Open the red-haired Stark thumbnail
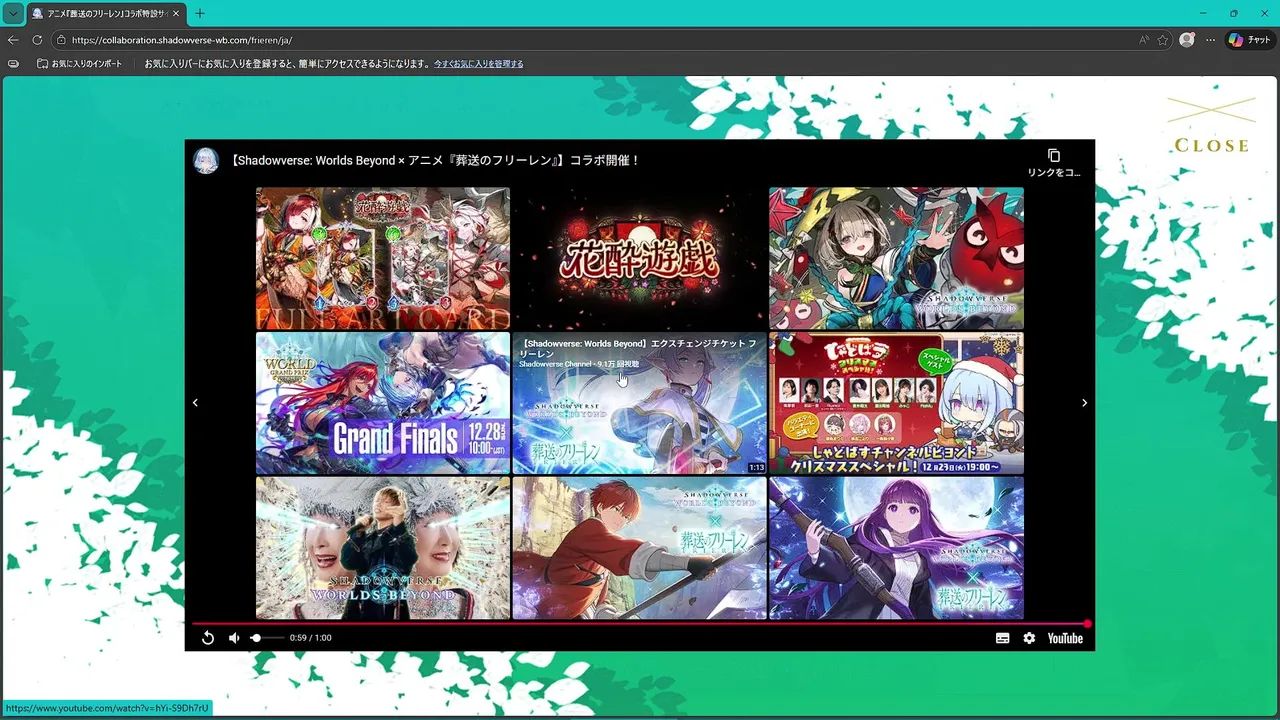Image resolution: width=1280 pixels, height=720 pixels. [x=639, y=548]
